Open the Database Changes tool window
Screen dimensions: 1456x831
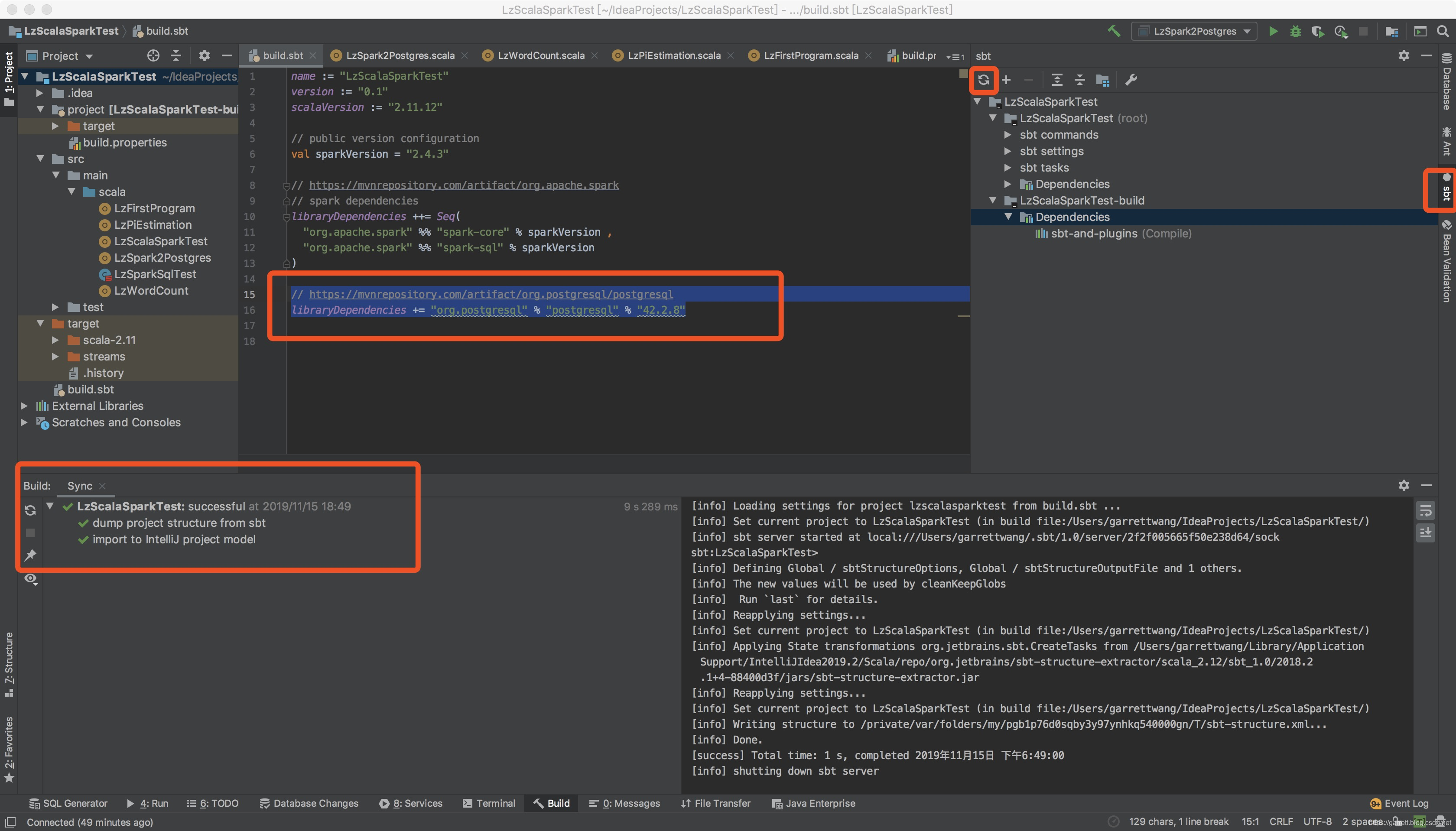point(309,804)
